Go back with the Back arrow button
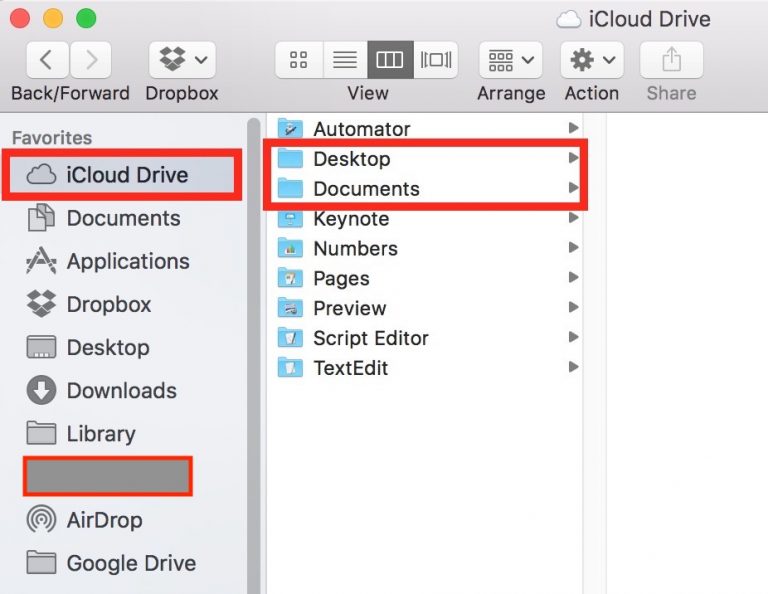Image resolution: width=768 pixels, height=594 pixels. (x=47, y=60)
